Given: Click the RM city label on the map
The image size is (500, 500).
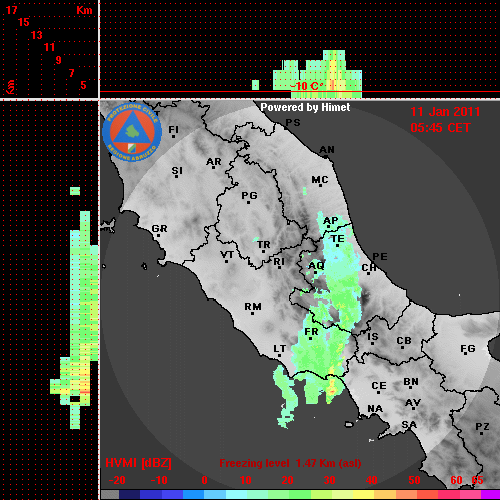Looking at the screenshot, I should pos(253,307).
